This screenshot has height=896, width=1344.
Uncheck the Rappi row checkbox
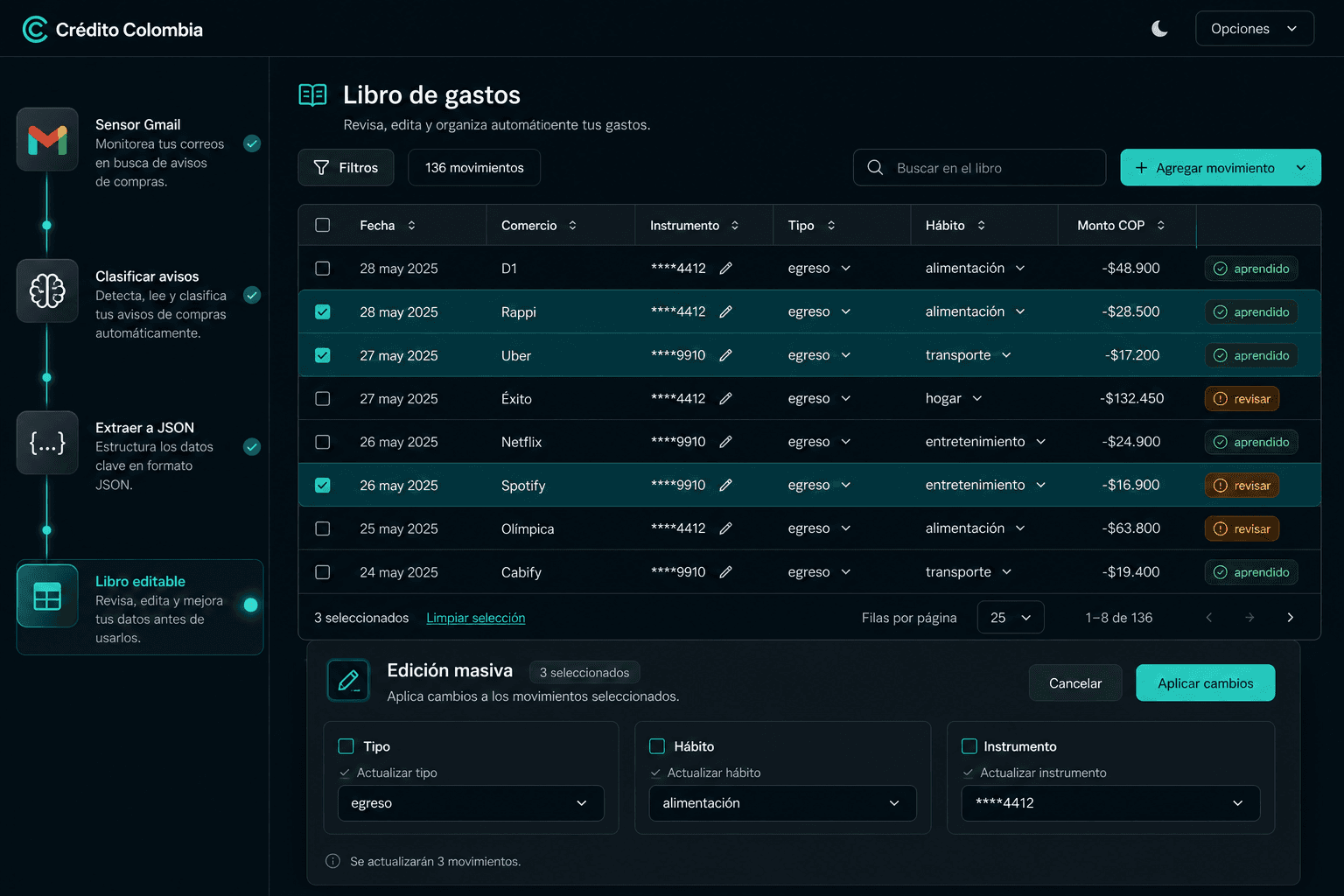click(x=323, y=311)
